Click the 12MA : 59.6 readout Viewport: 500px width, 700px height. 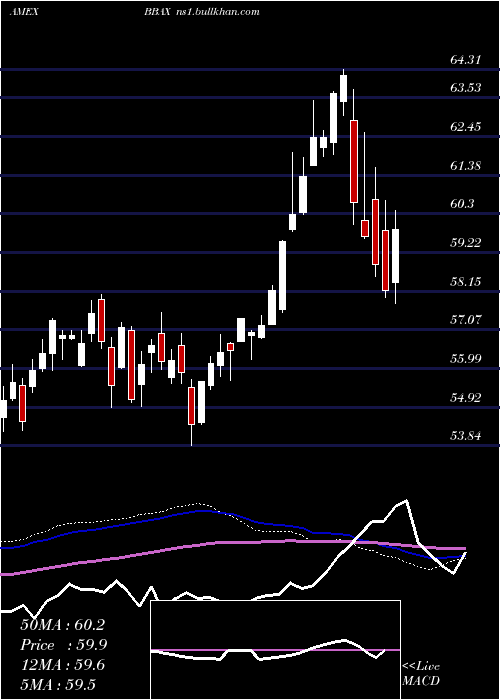tap(62, 665)
